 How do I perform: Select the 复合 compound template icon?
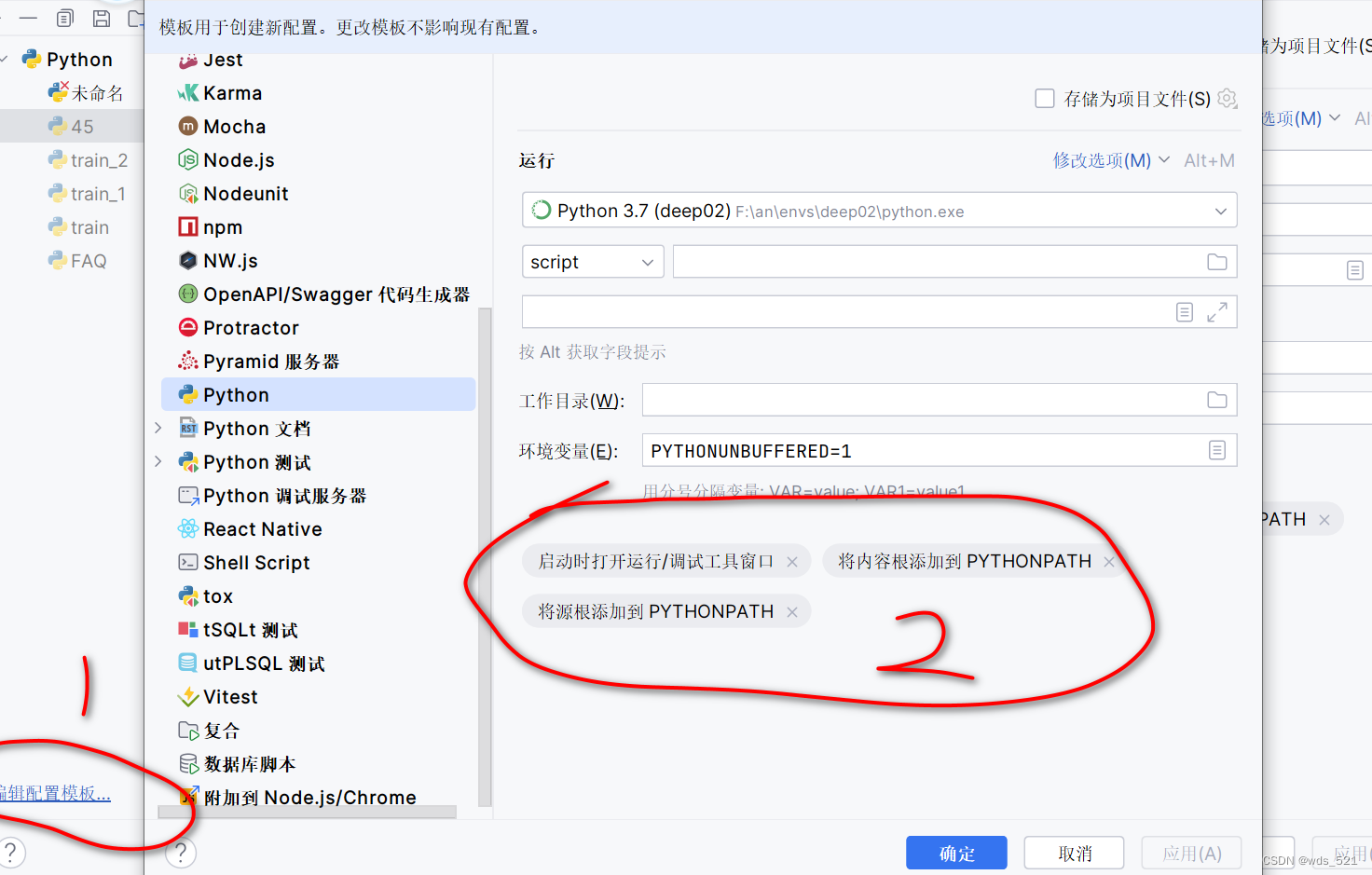coord(188,731)
